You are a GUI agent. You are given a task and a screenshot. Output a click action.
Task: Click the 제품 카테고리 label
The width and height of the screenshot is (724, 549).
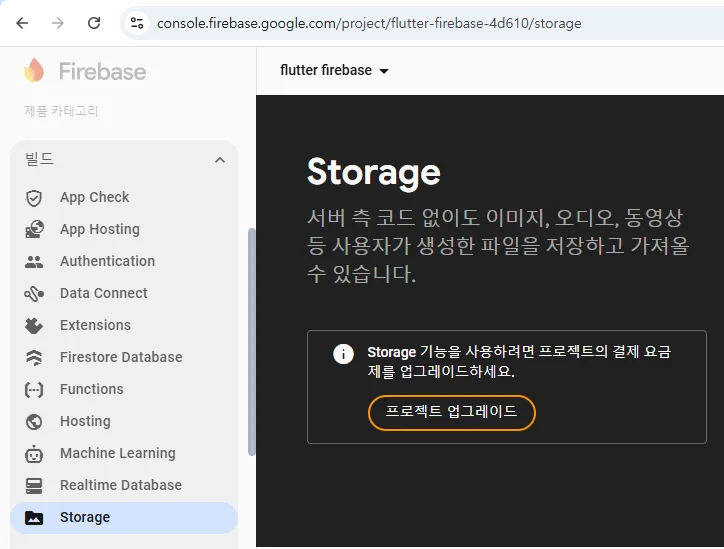(x=61, y=111)
